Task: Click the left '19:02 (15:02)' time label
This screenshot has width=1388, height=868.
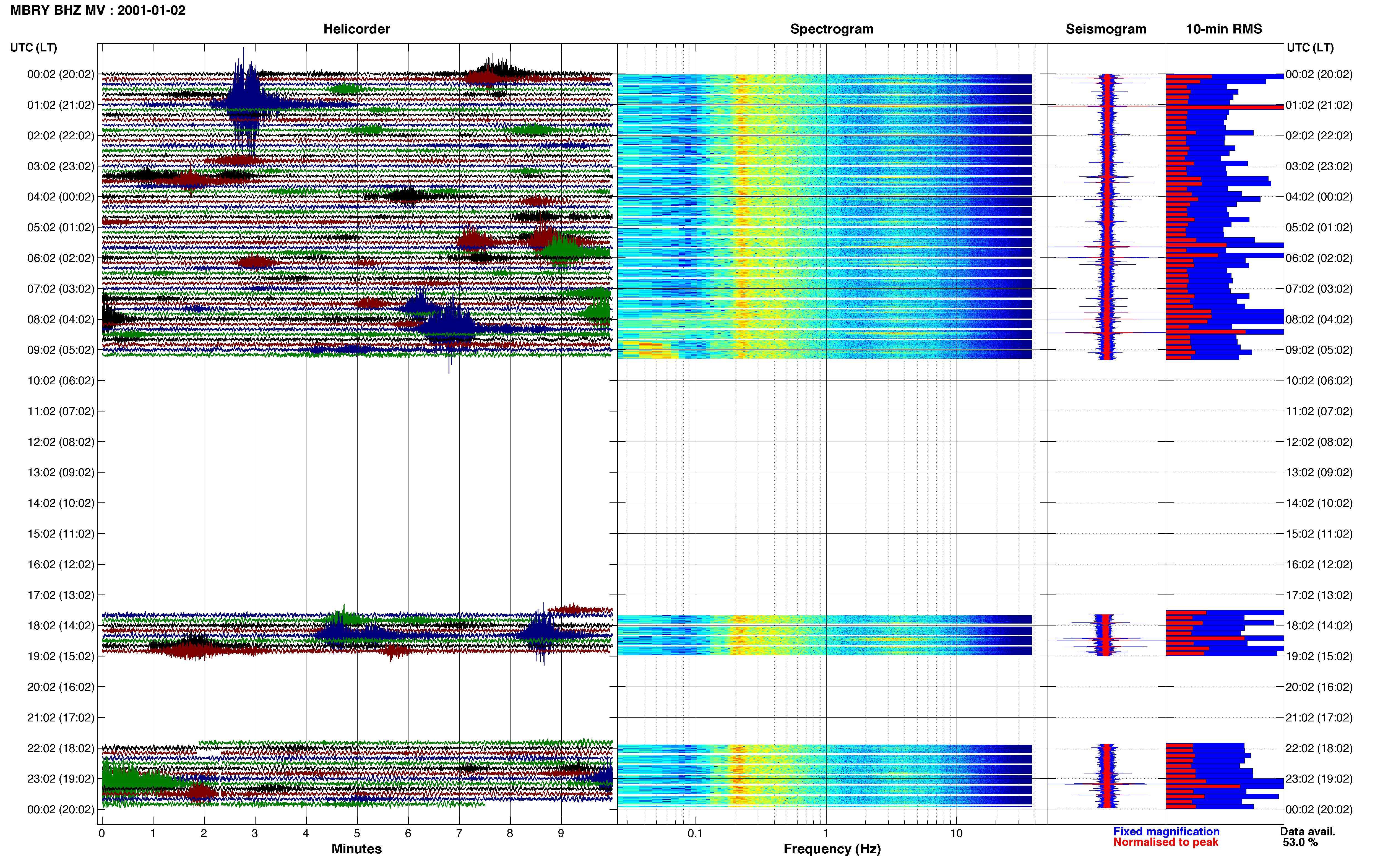Action: 61,656
